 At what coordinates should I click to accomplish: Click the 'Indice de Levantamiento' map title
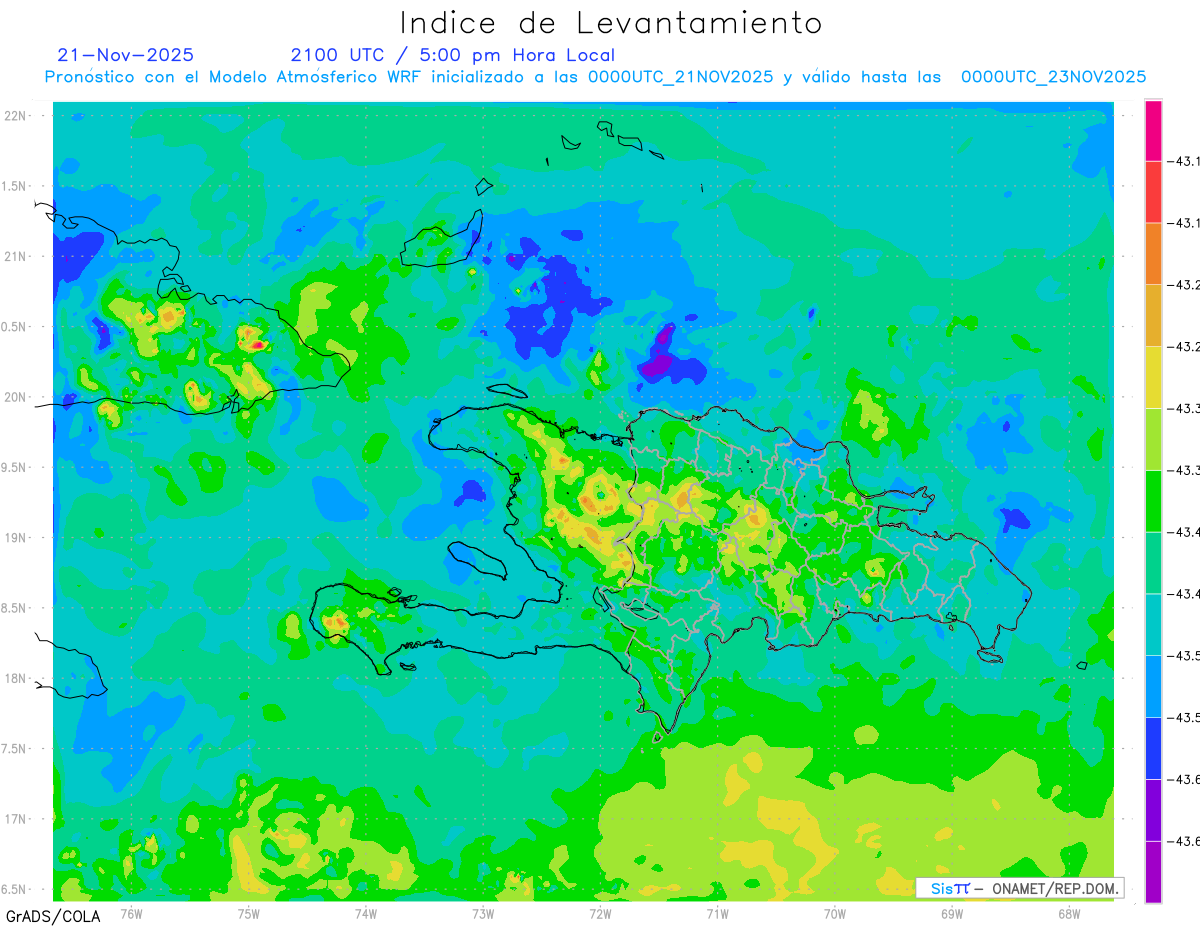[611, 22]
